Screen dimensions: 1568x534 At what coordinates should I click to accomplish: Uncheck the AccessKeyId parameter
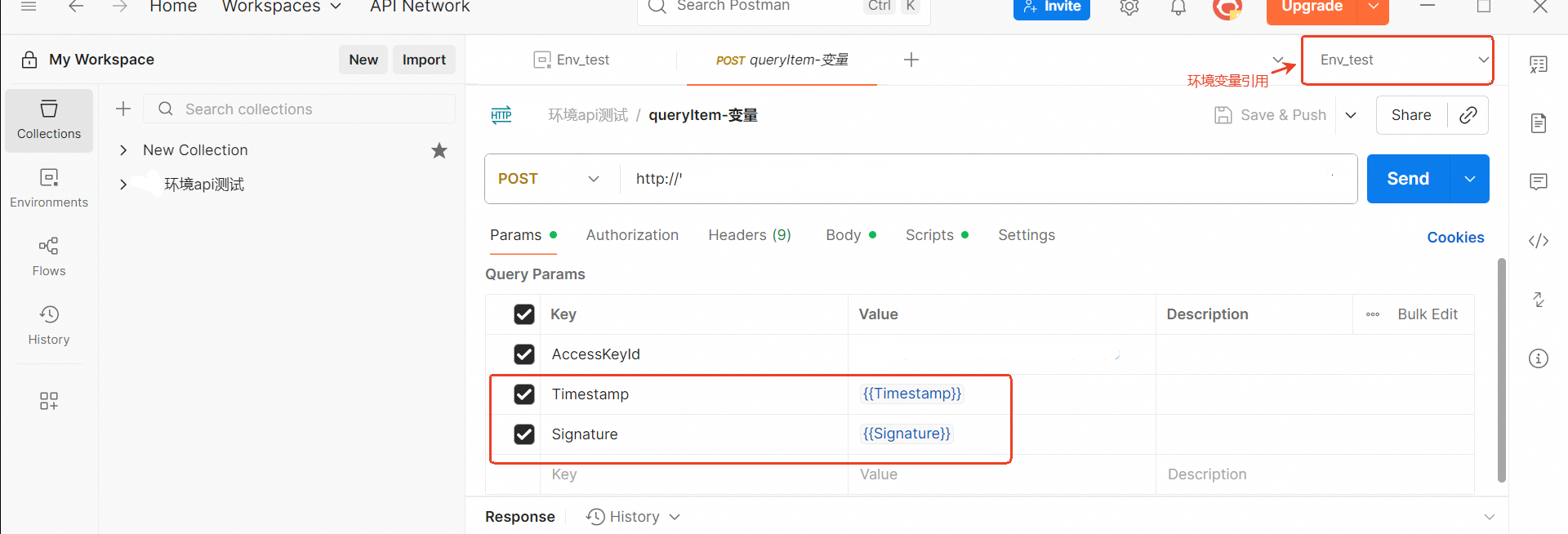click(x=524, y=354)
